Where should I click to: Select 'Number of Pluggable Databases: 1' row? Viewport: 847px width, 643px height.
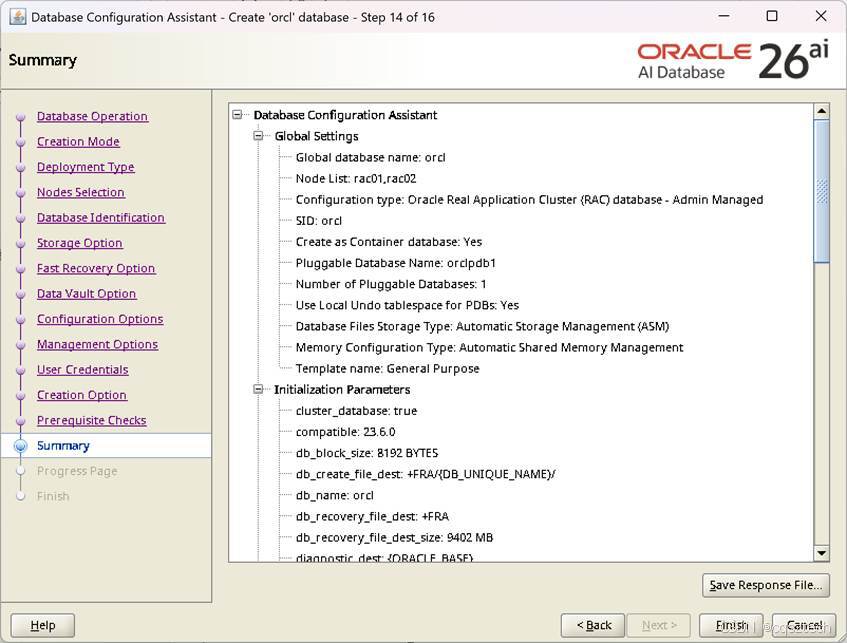click(391, 284)
